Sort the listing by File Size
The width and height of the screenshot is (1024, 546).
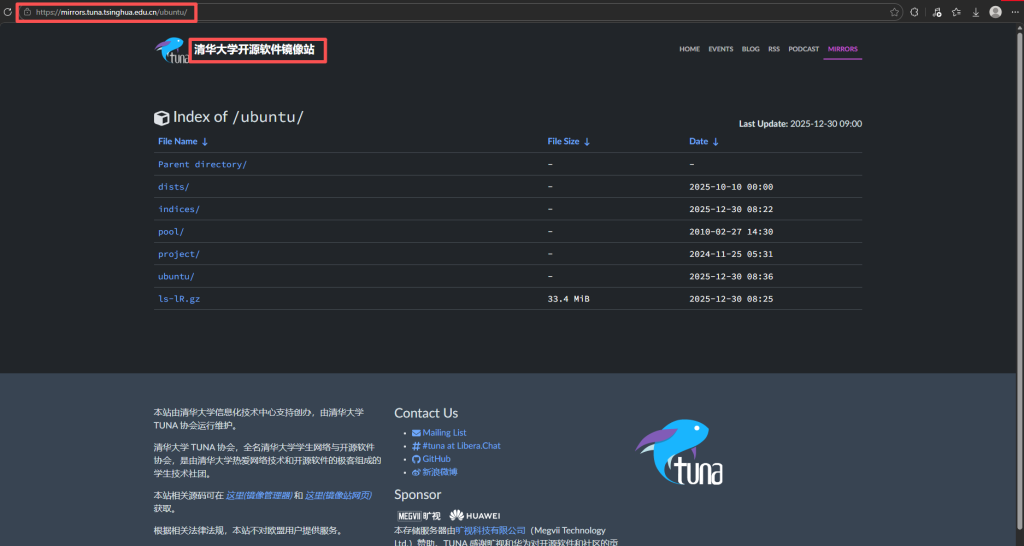coord(568,142)
